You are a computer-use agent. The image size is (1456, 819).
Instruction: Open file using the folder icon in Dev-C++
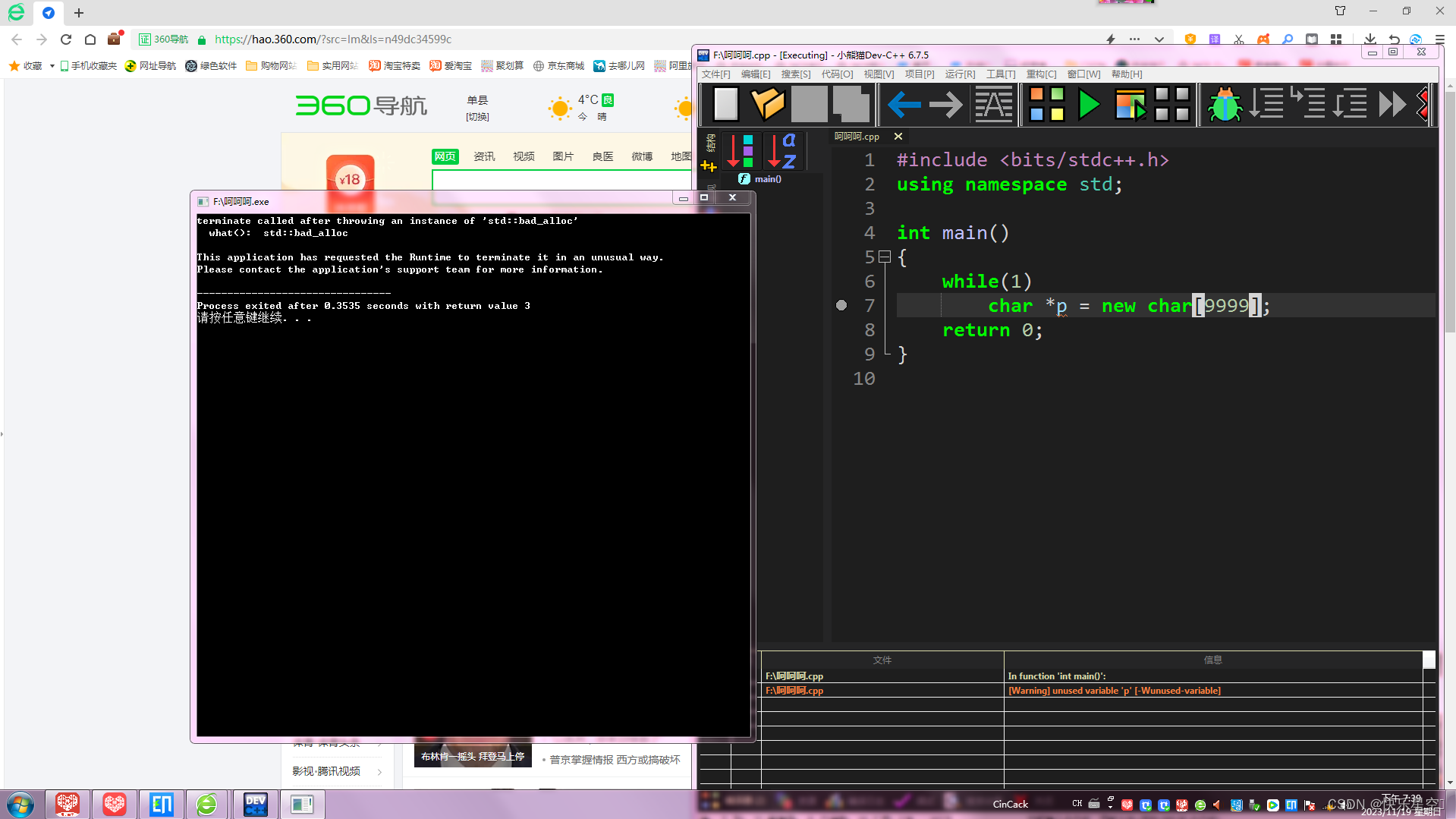click(x=767, y=104)
